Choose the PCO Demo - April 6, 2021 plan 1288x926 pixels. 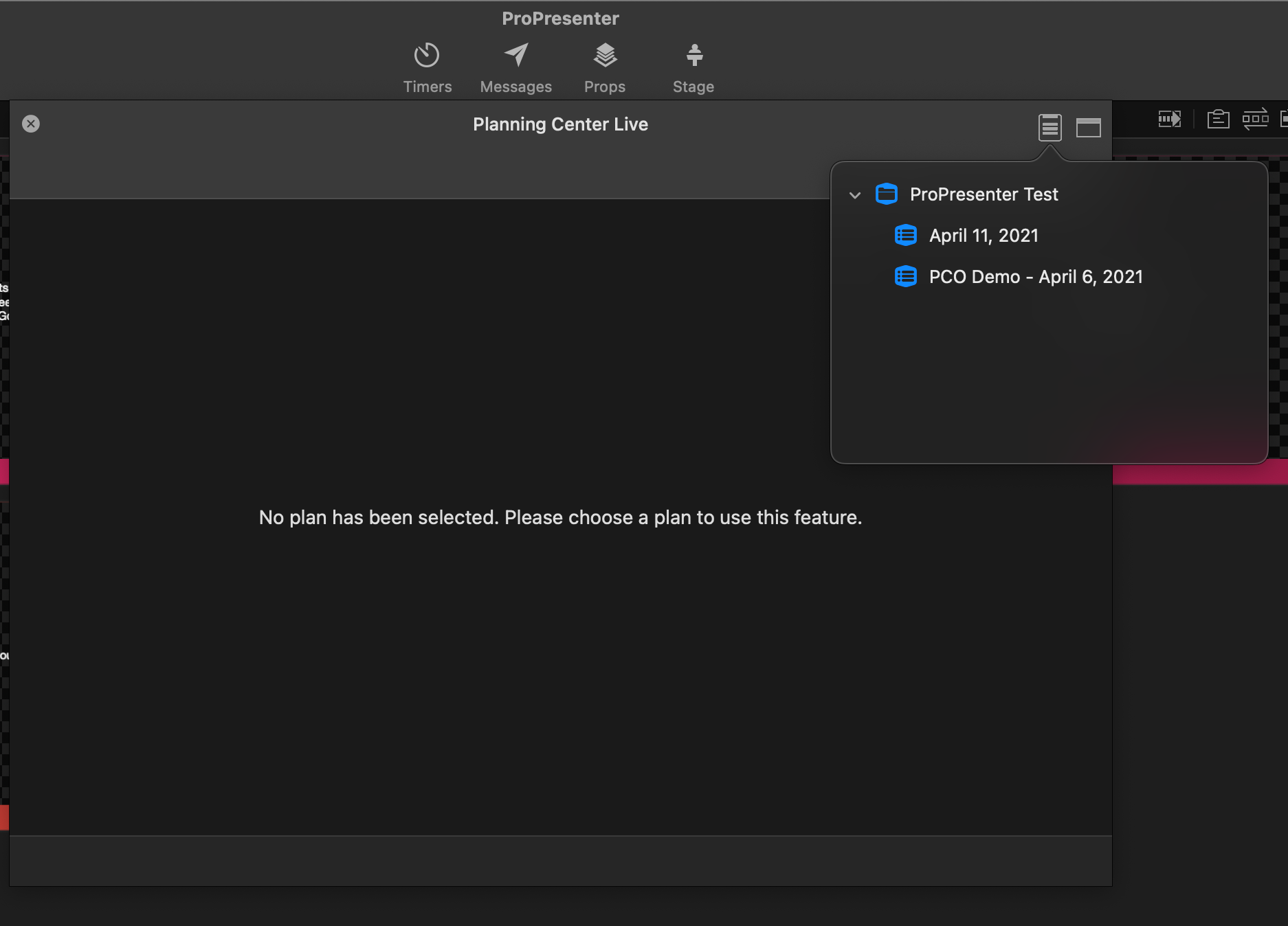1036,277
